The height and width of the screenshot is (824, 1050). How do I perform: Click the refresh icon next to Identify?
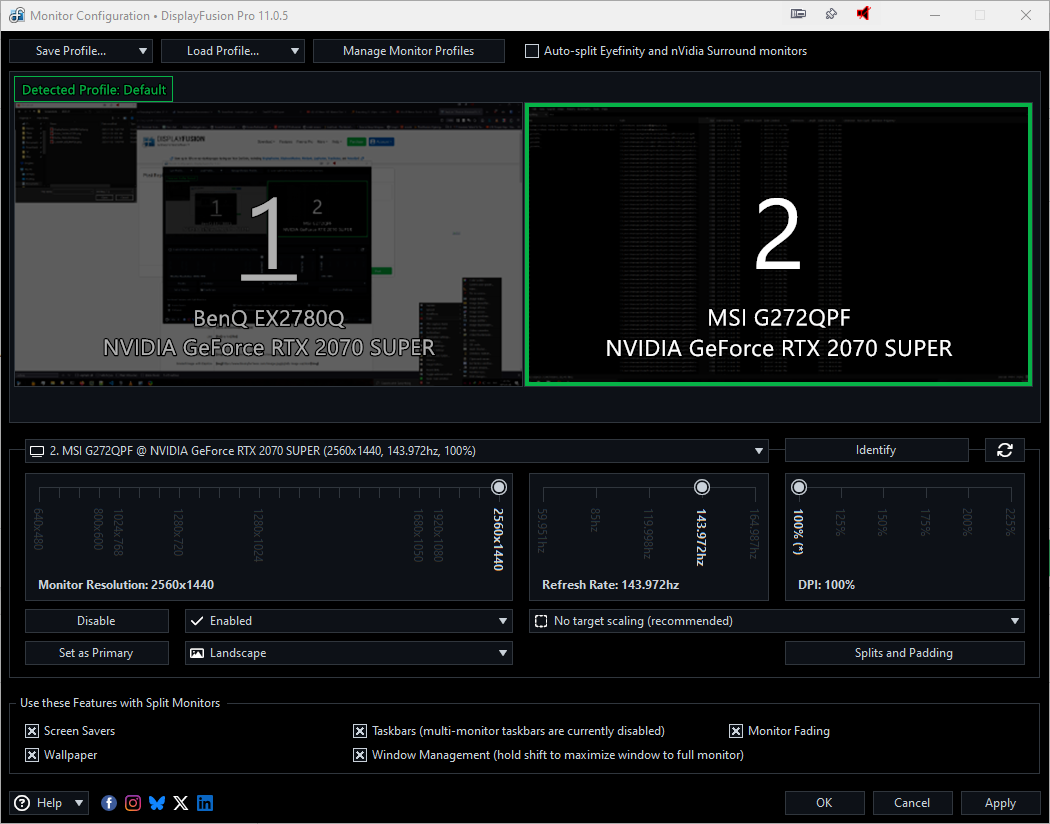(1004, 450)
